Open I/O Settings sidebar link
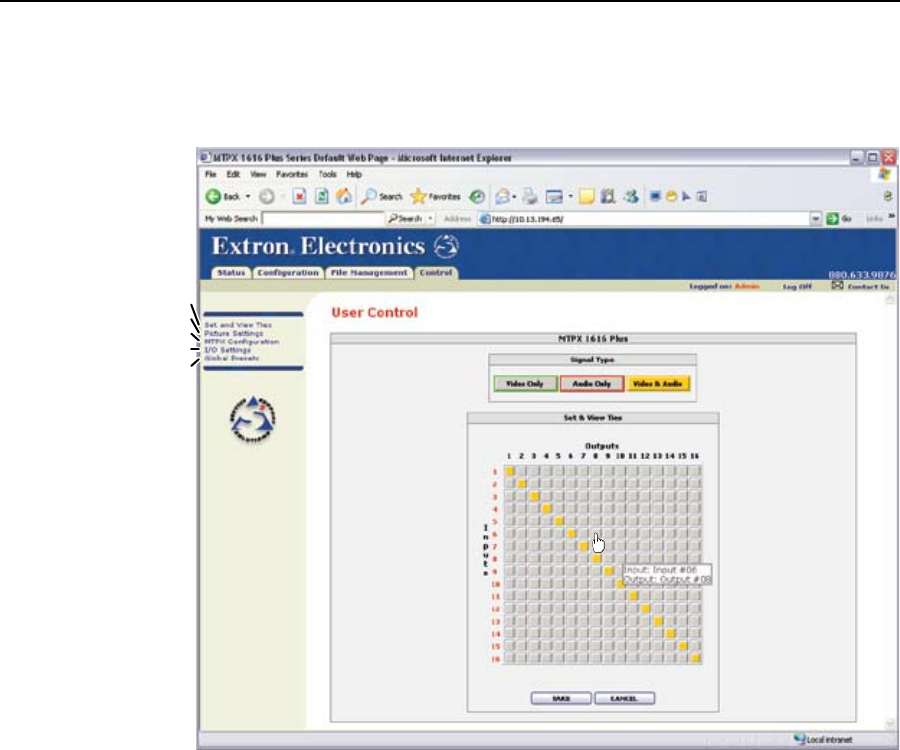Screen dimensions: 900x750 pyautogui.click(x=227, y=349)
